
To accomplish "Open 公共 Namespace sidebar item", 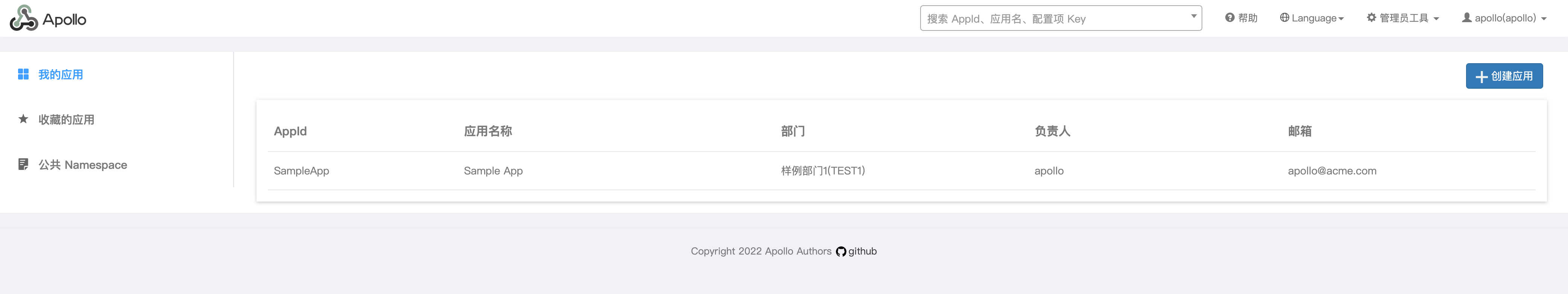I will tap(83, 165).
